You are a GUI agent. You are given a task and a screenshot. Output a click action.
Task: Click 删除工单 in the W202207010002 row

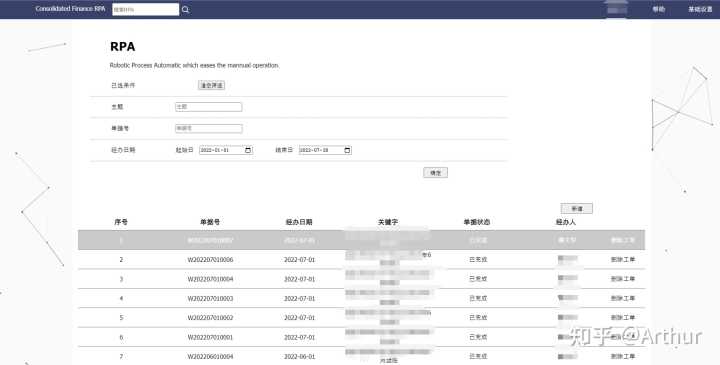[x=623, y=317]
